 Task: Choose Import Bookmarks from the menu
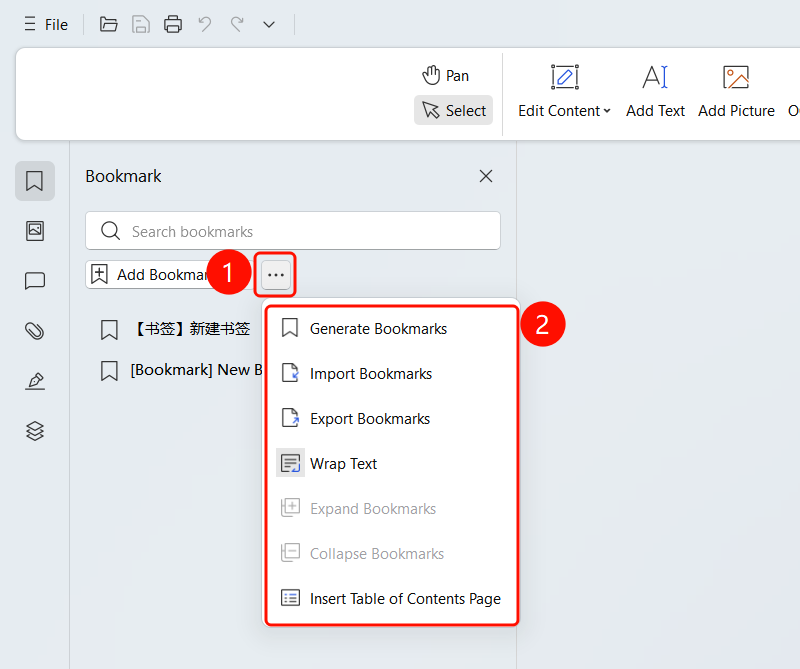click(391, 374)
